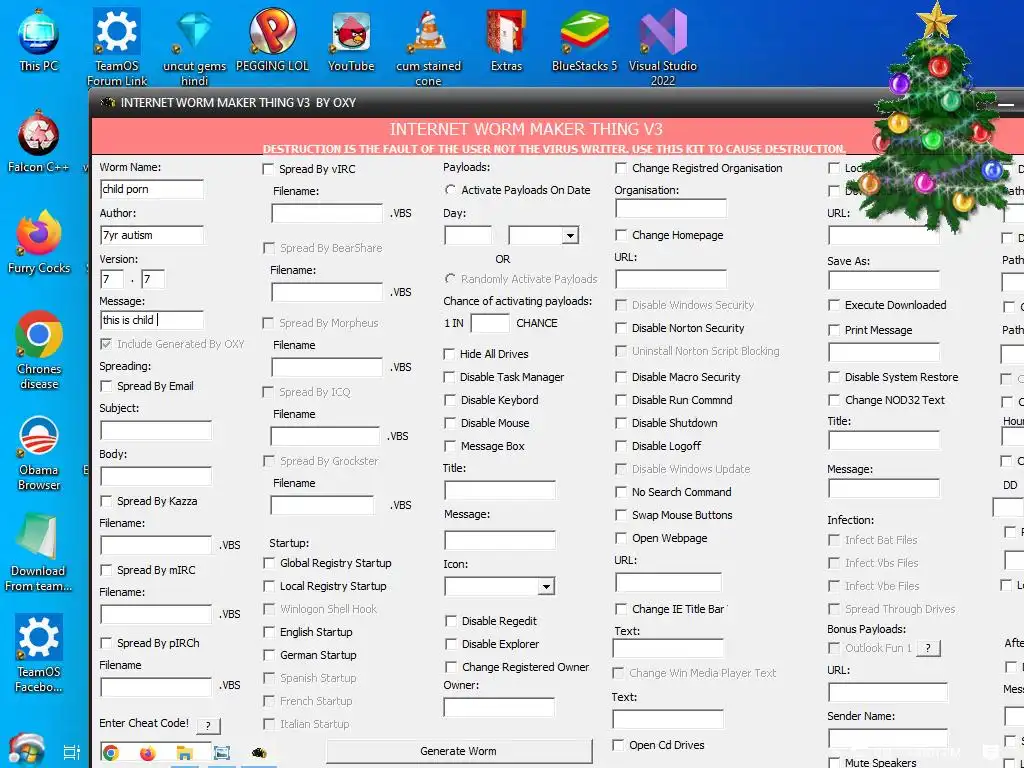Image resolution: width=1024 pixels, height=768 pixels.
Task: Open the TeamOS Facebook desktop shortcut
Action: point(39,653)
